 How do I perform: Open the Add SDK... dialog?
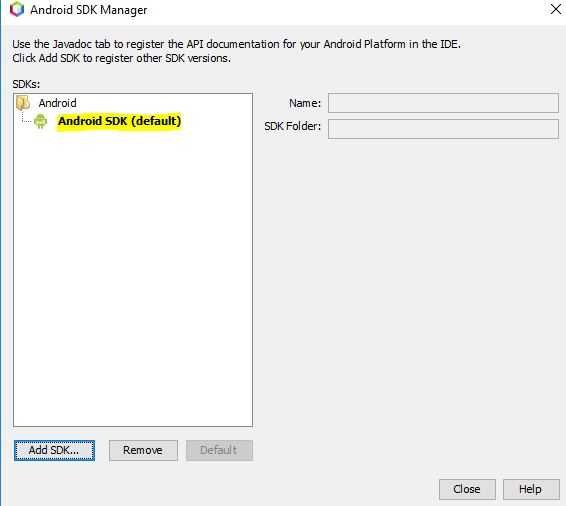(55, 450)
